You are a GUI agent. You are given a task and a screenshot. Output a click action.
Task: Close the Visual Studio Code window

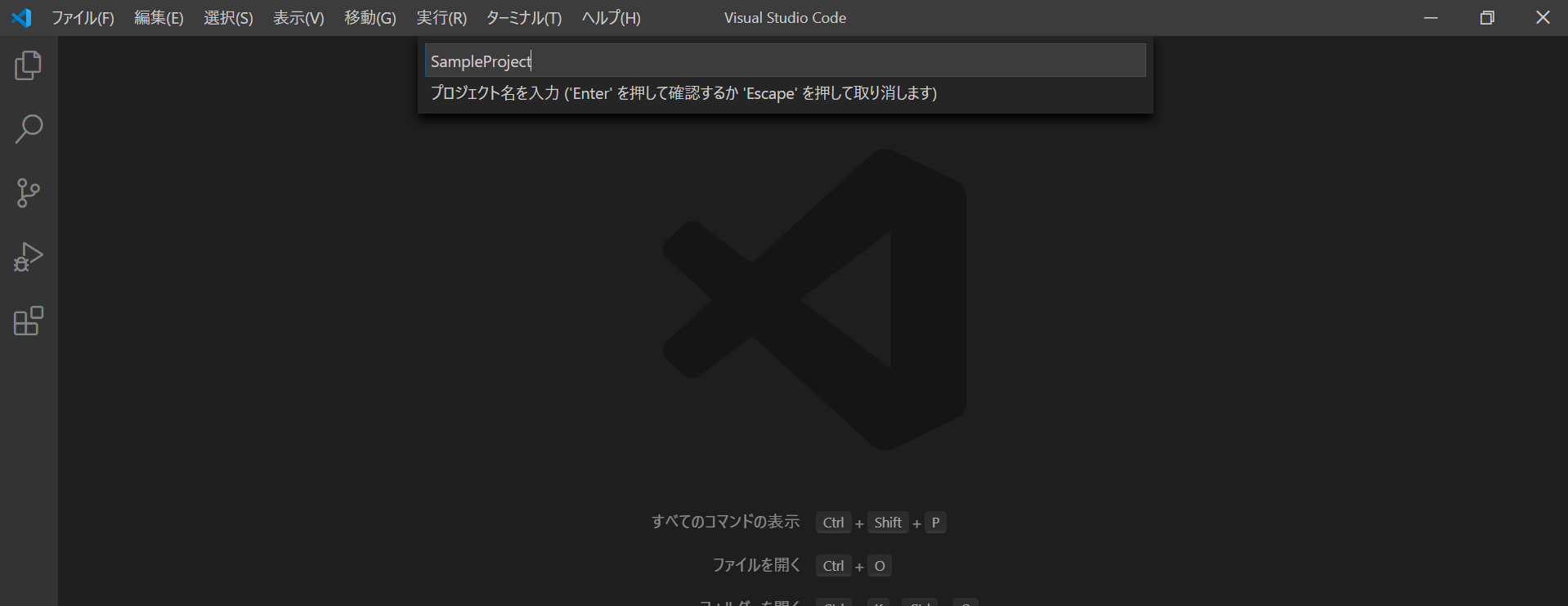tap(1543, 18)
